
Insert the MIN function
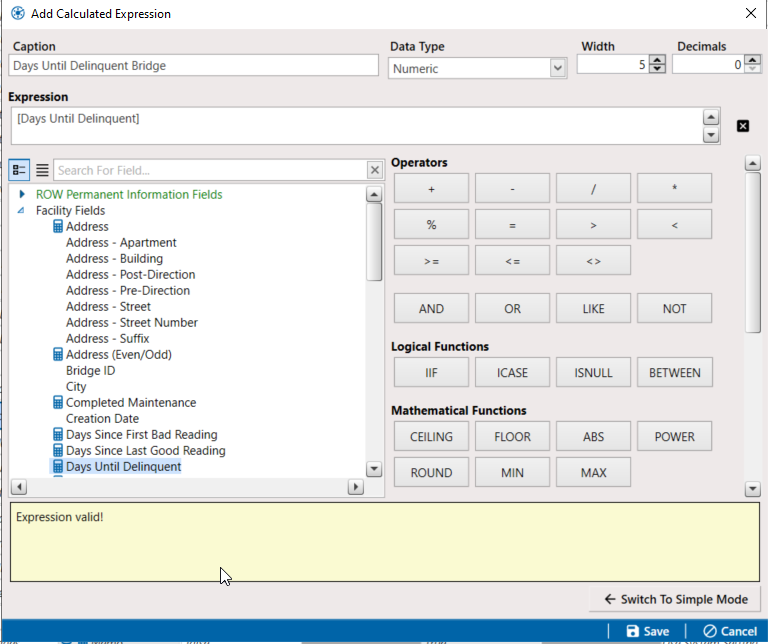pos(512,472)
